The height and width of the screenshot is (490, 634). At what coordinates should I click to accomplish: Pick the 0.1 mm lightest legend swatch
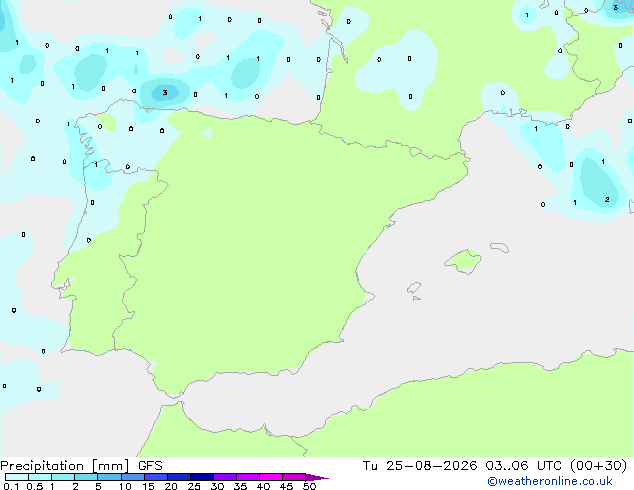17,477
